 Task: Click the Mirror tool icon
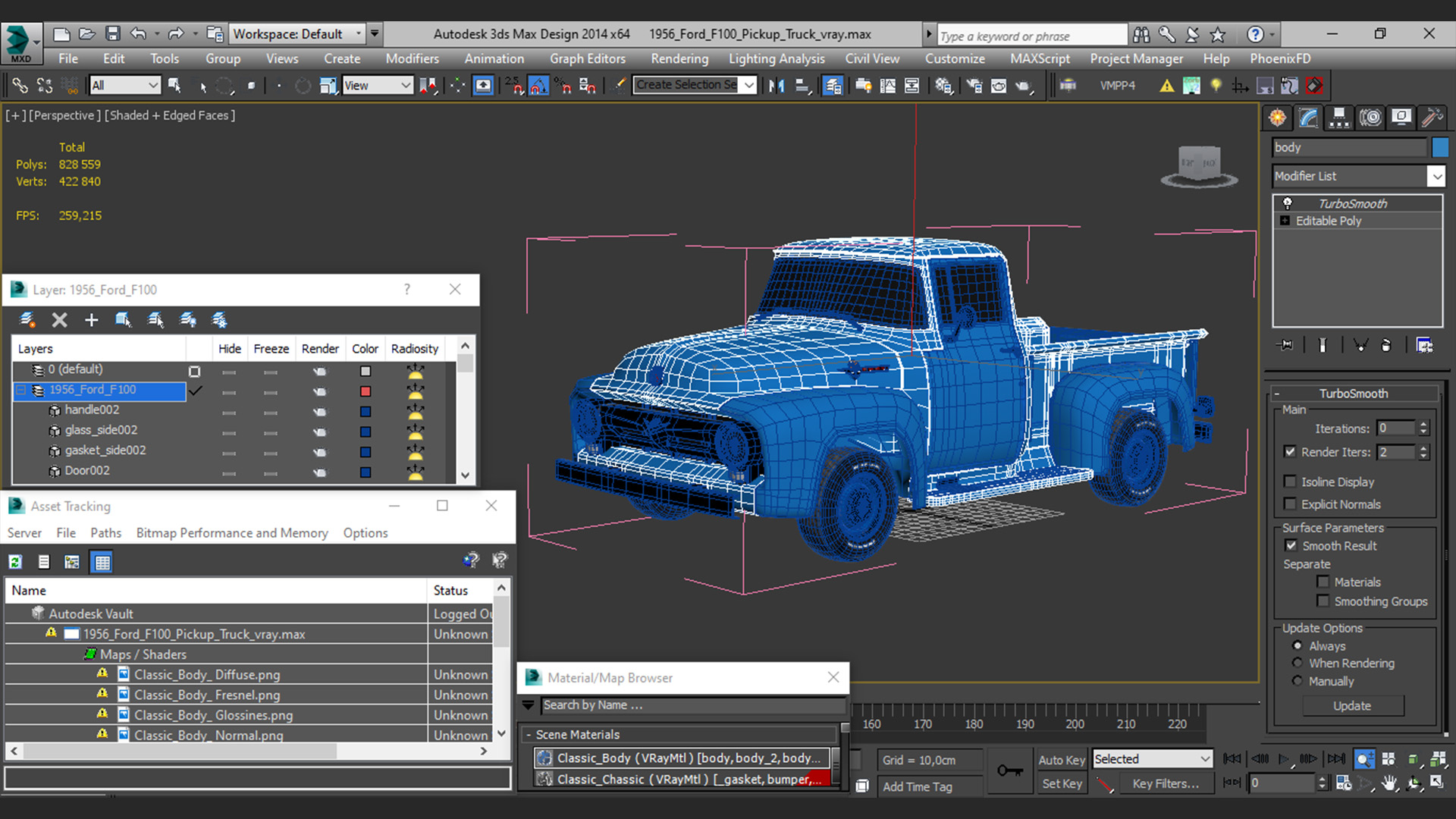(776, 86)
